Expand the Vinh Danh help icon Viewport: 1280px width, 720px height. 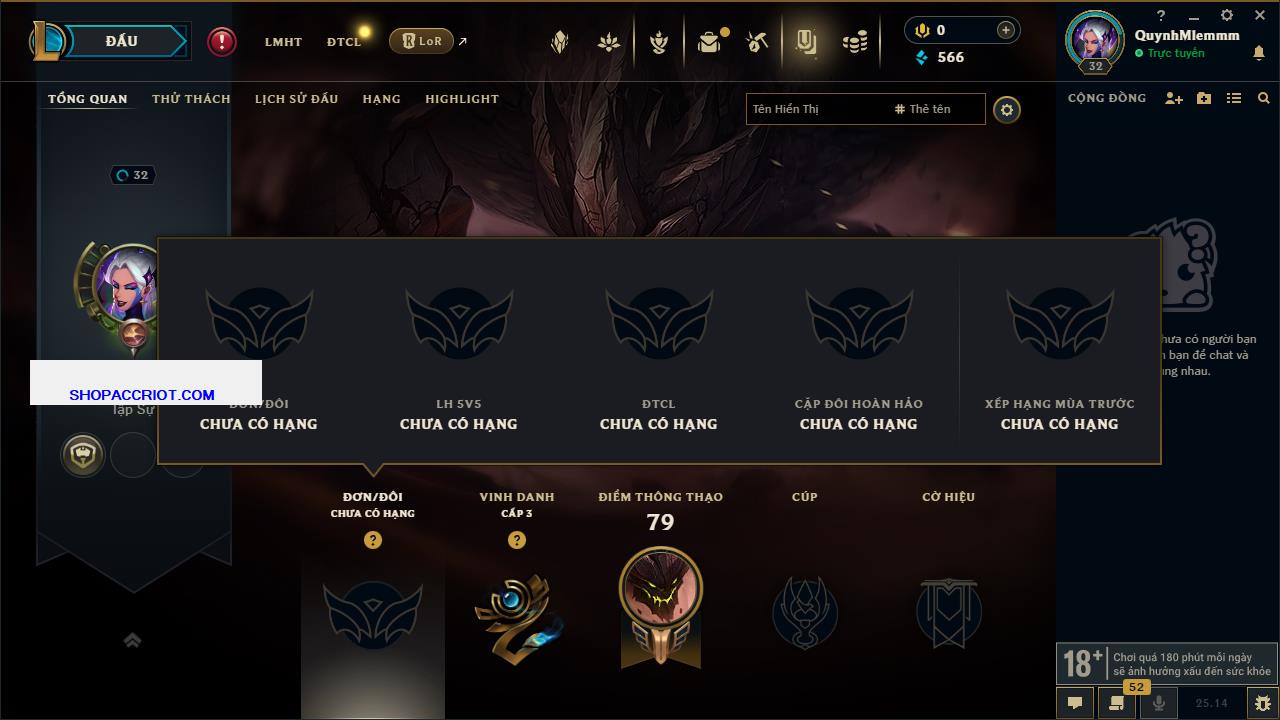[x=517, y=540]
